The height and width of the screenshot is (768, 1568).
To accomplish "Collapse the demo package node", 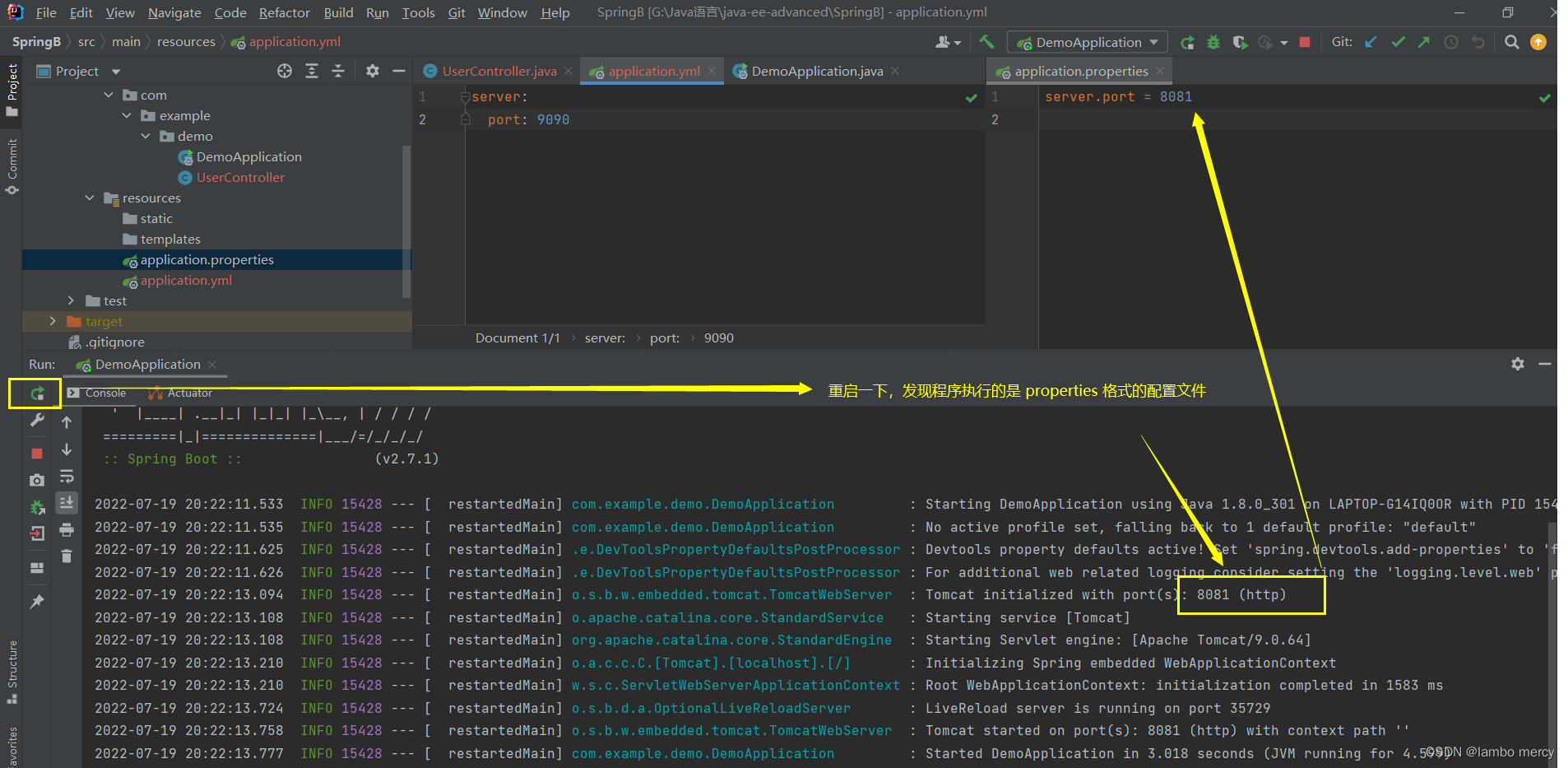I will [x=146, y=136].
